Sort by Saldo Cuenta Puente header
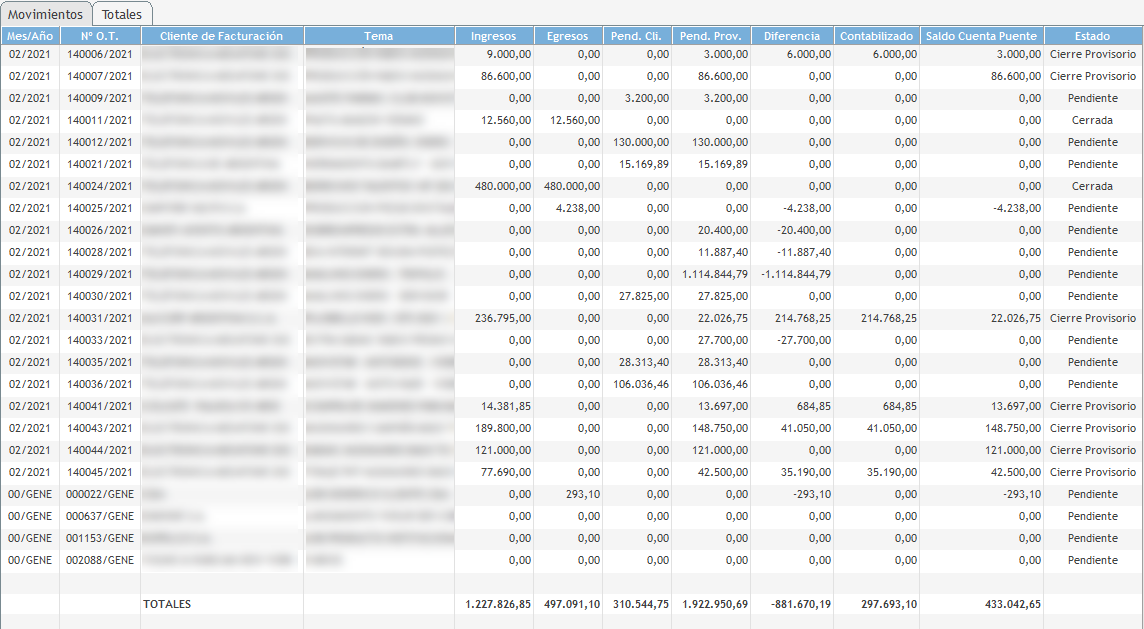 click(x=981, y=36)
